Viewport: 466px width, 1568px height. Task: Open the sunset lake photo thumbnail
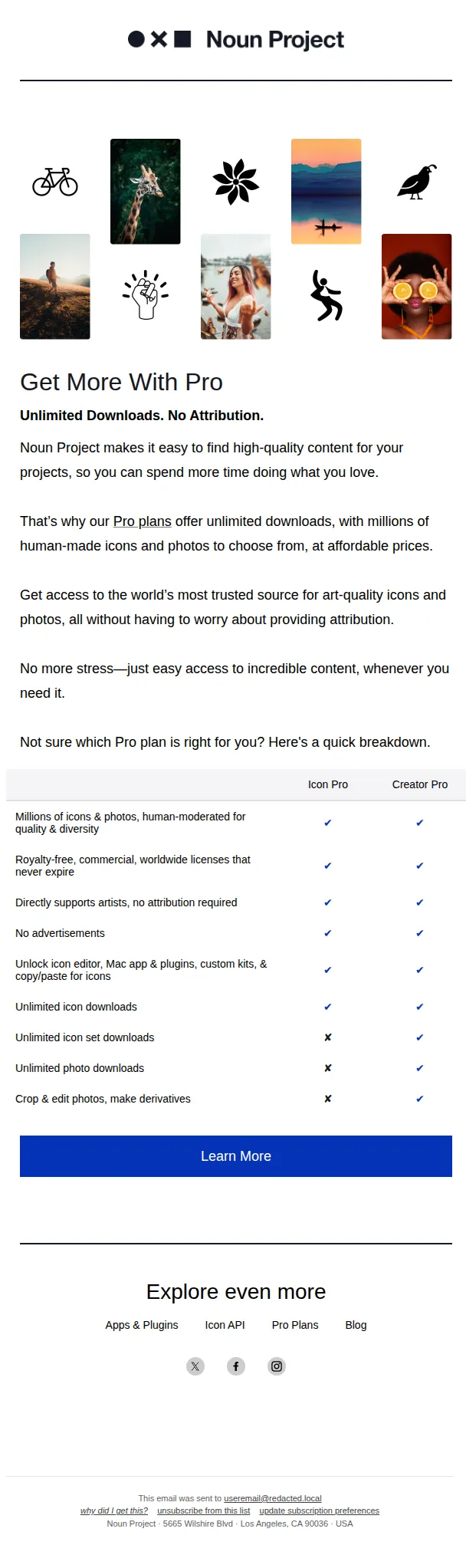tap(327, 192)
